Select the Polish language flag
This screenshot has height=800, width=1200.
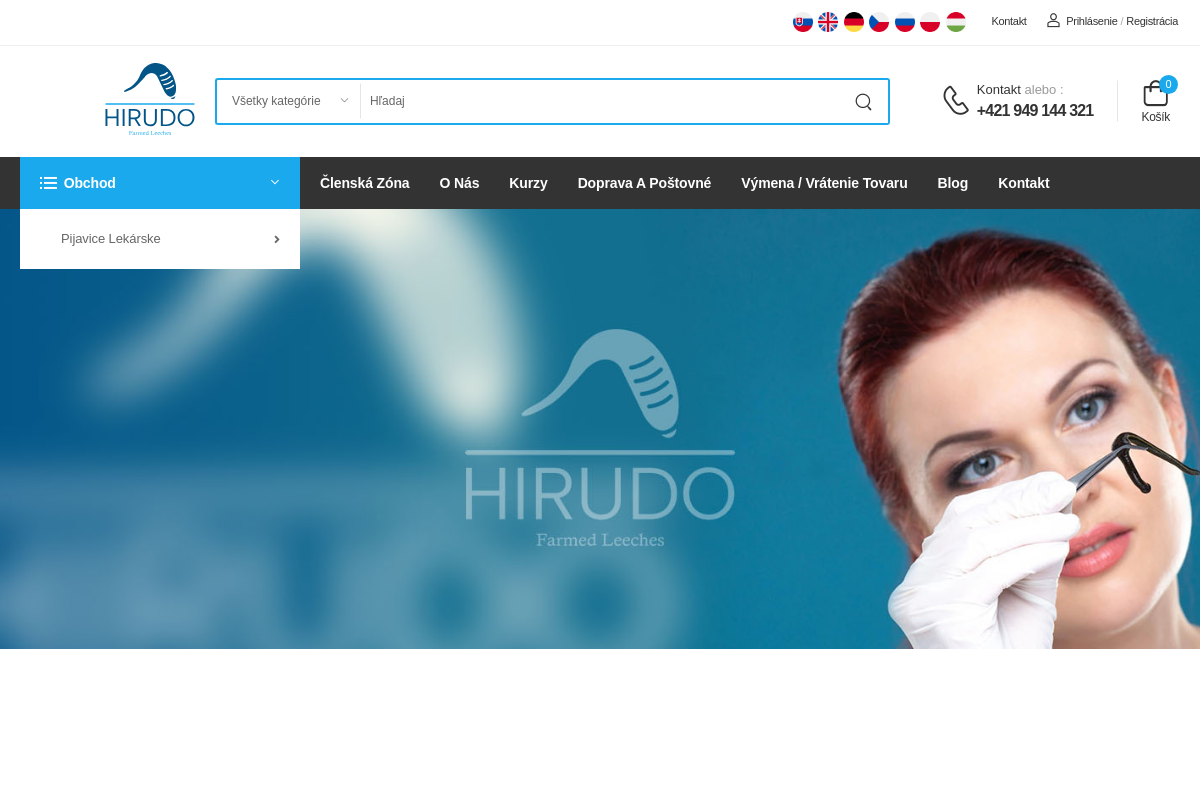pos(929,21)
